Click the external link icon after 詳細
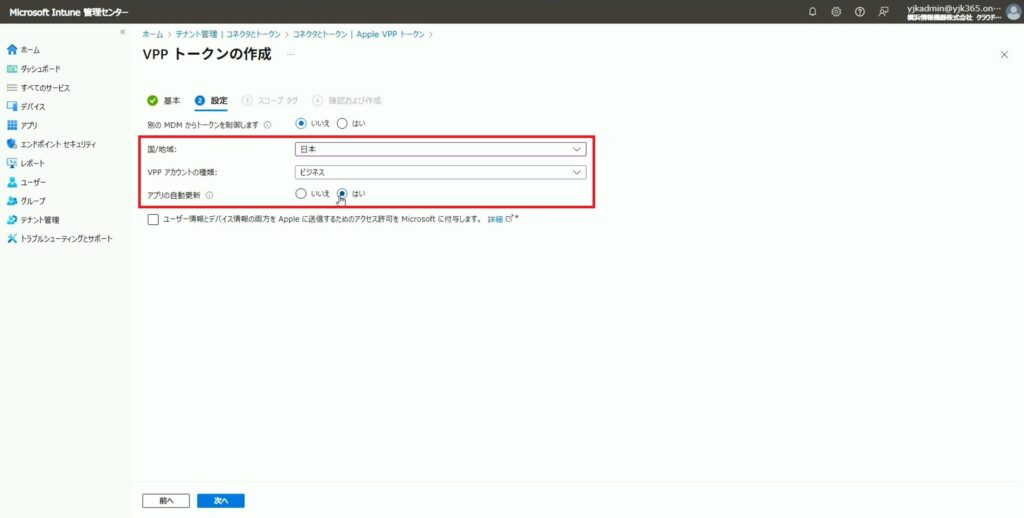The image size is (1024, 518). click(x=509, y=219)
